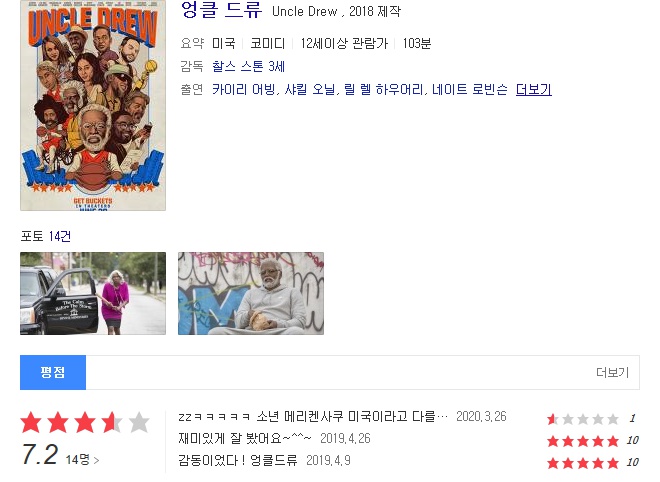Open the 감동이었다 엉클드류 review

238,460
